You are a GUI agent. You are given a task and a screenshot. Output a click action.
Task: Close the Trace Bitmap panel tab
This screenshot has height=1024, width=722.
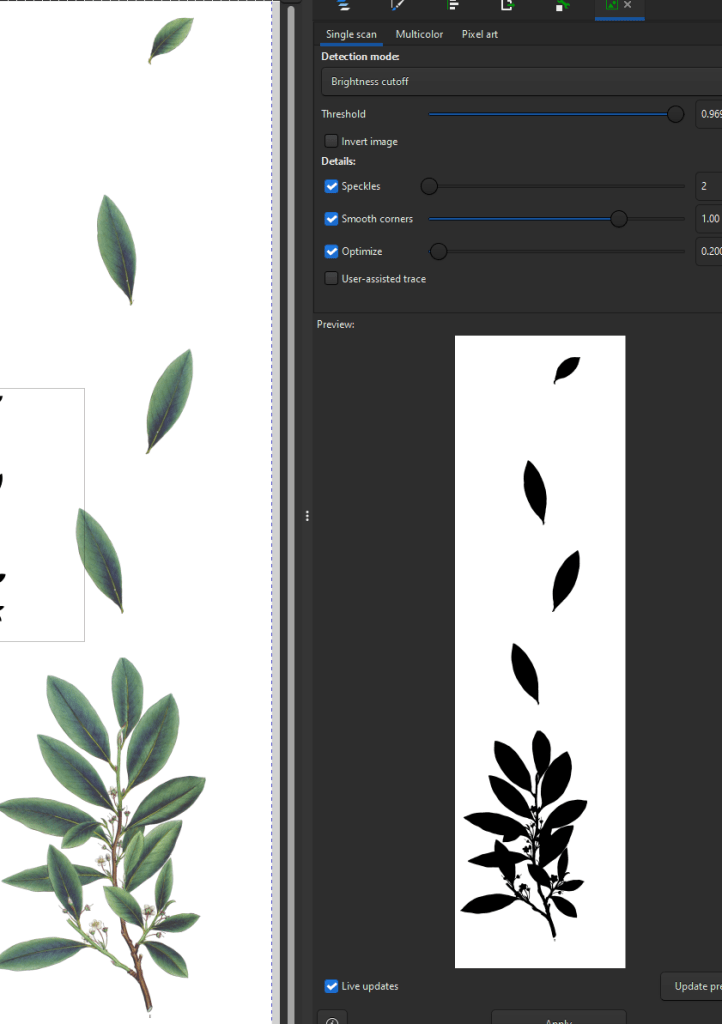[628, 6]
